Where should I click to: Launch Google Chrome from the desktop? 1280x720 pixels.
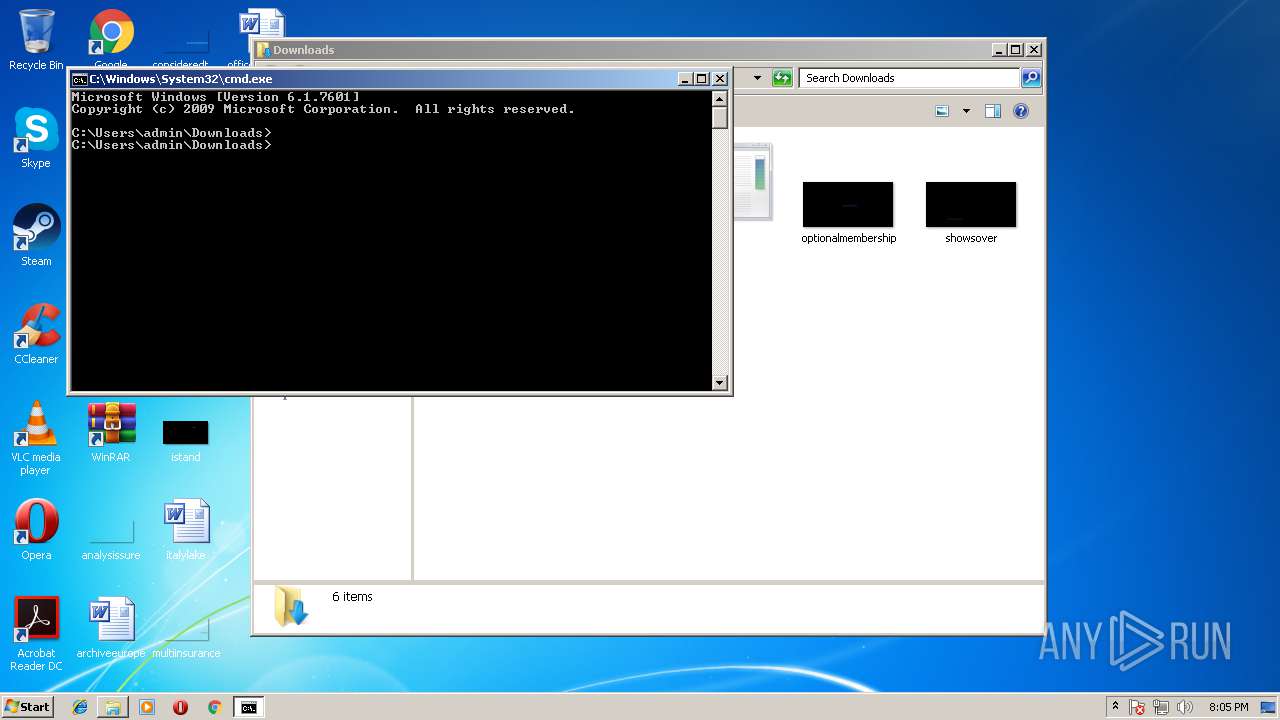pyautogui.click(x=111, y=38)
